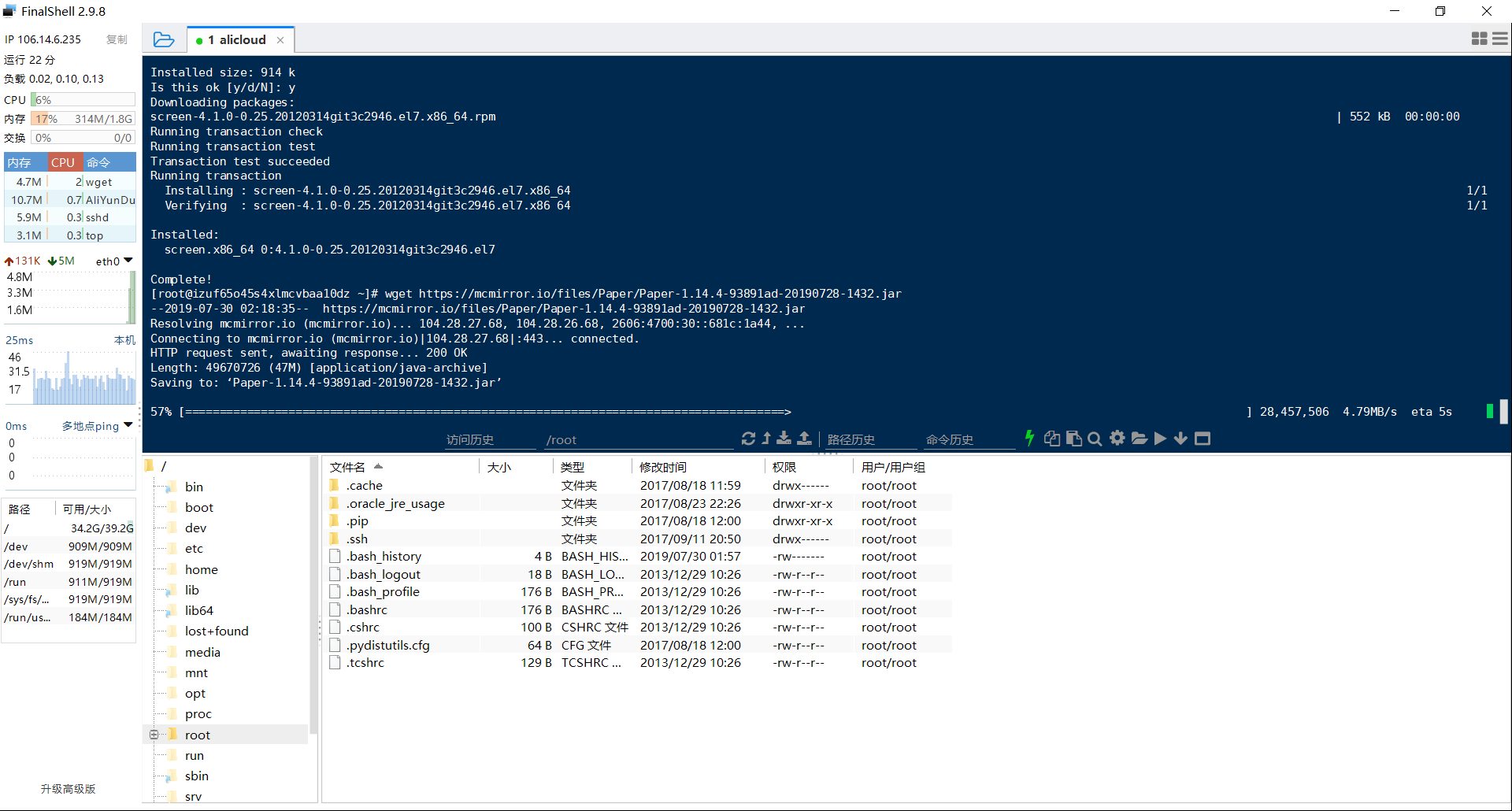Sort by 用户/用户组 column header
The width and height of the screenshot is (1512, 811).
pos(902,467)
